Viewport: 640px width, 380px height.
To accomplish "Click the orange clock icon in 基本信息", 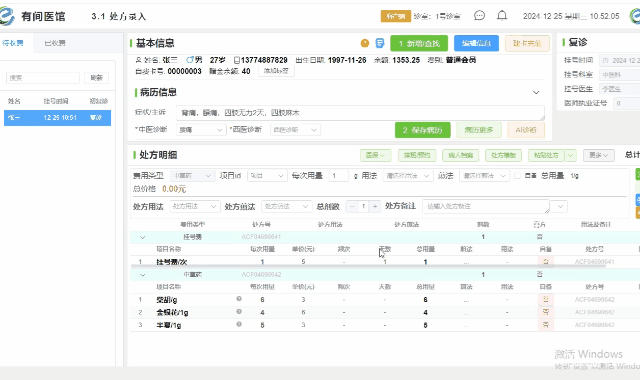I will (364, 43).
